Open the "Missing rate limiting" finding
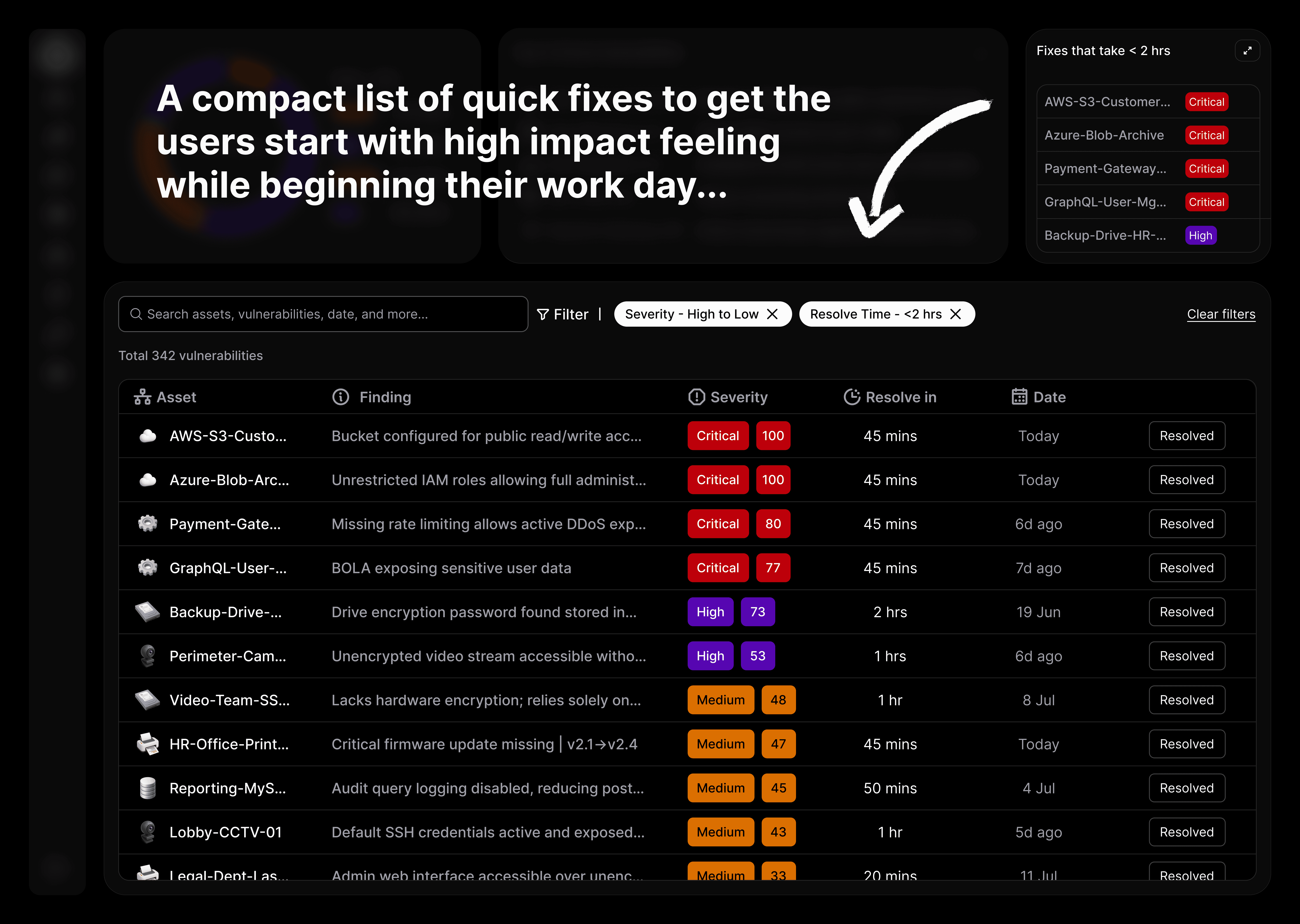The image size is (1300, 924). click(489, 524)
